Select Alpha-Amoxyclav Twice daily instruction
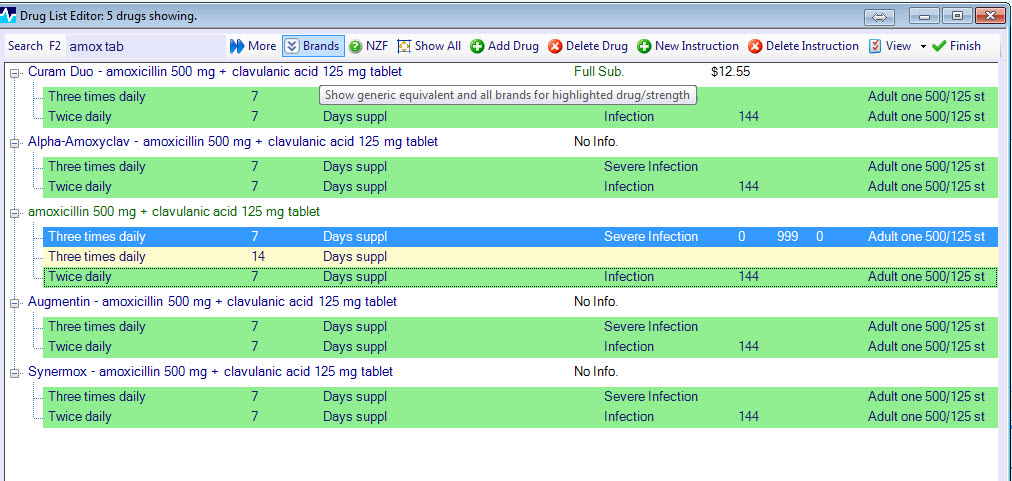The image size is (1012, 481). (520, 187)
